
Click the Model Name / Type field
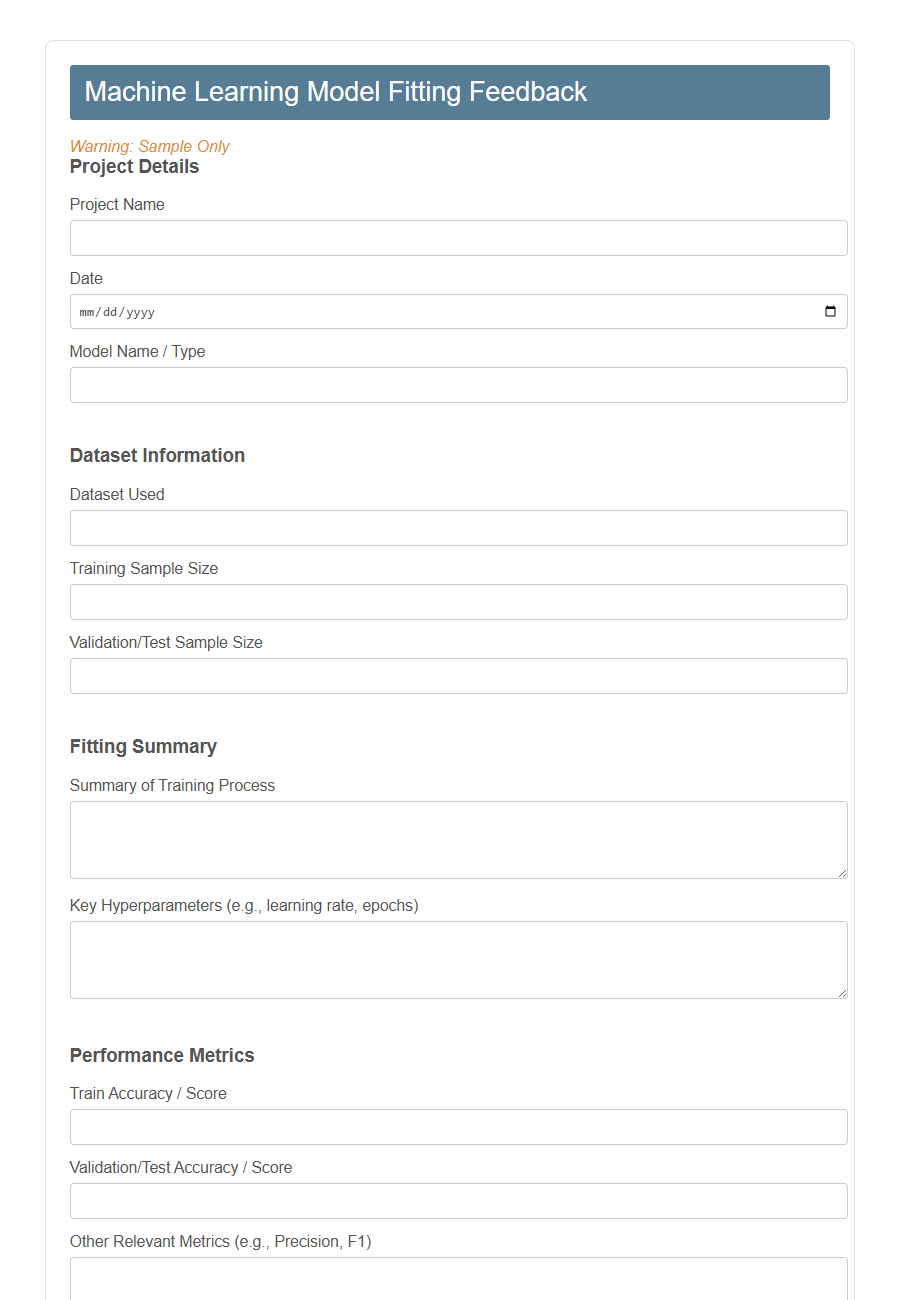[458, 384]
